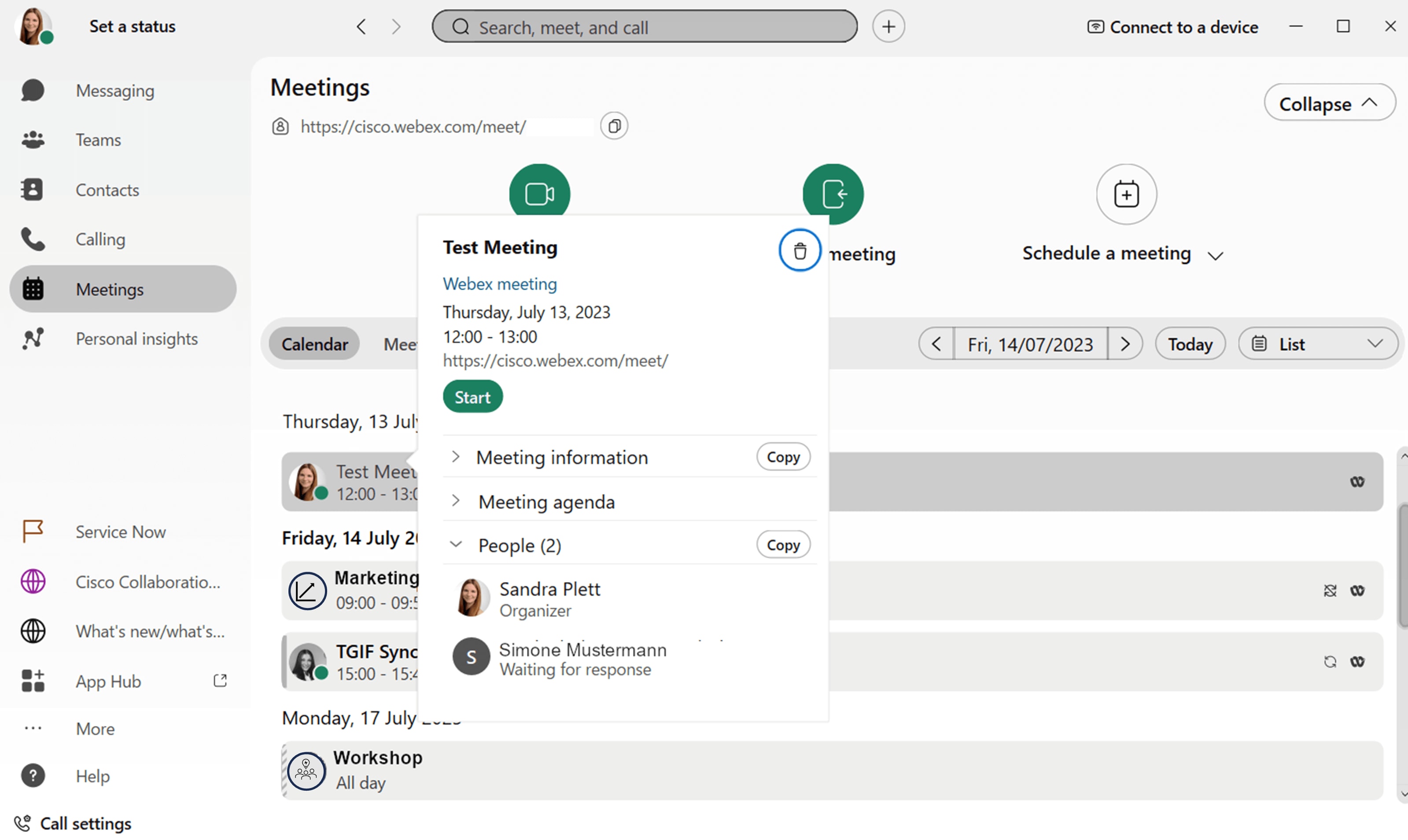
Task: Open Messaging in the sidebar
Action: pos(115,91)
